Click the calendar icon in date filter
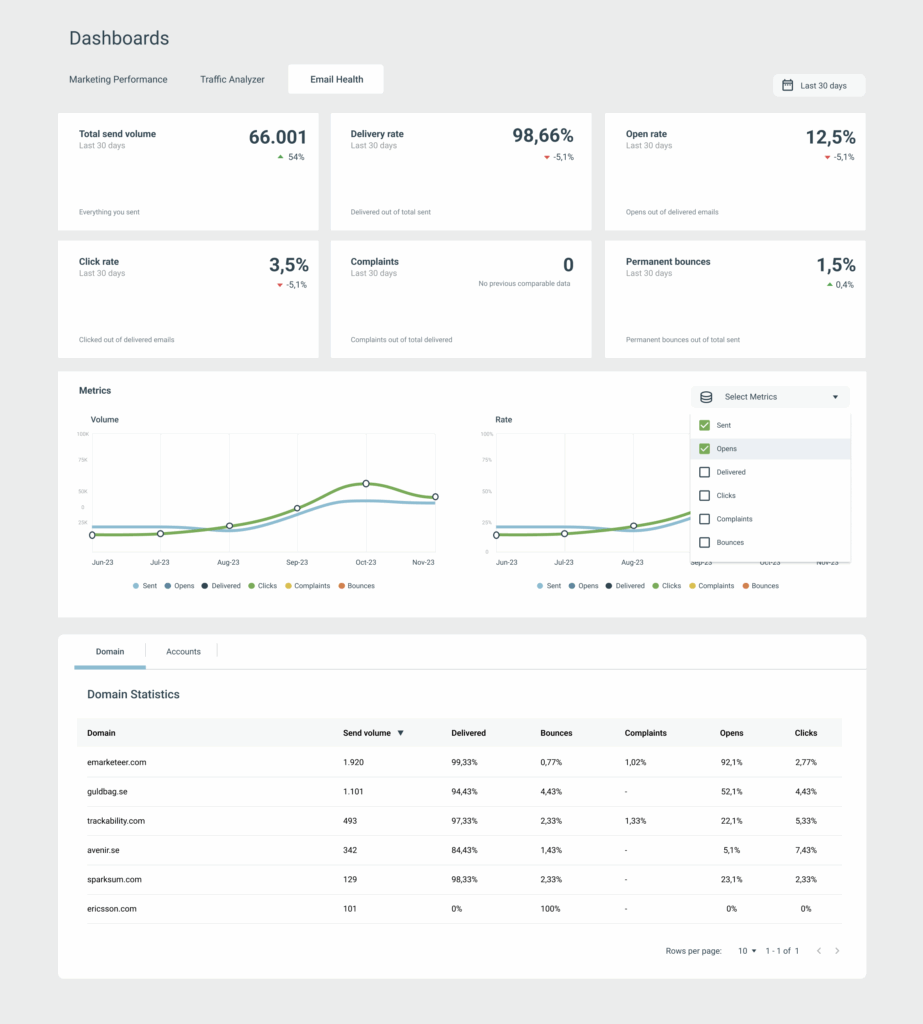 pyautogui.click(x=787, y=86)
